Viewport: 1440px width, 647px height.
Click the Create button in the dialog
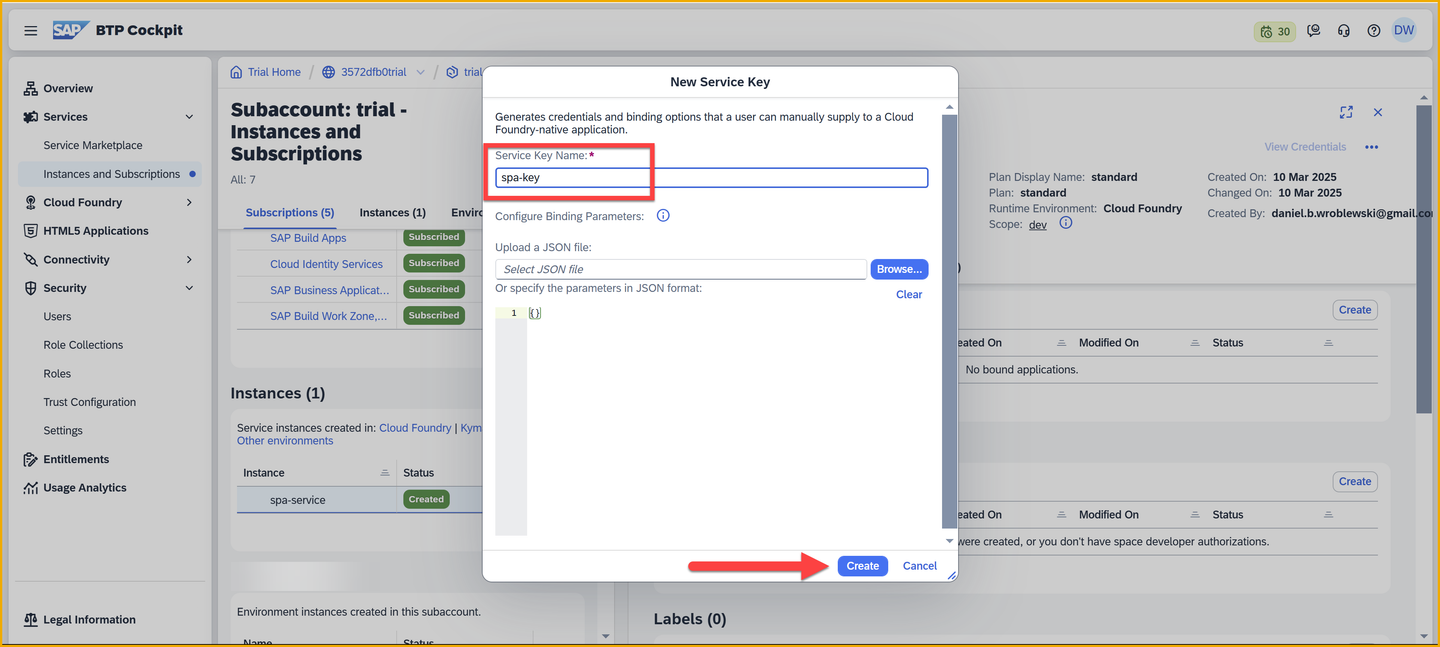pyautogui.click(x=862, y=566)
